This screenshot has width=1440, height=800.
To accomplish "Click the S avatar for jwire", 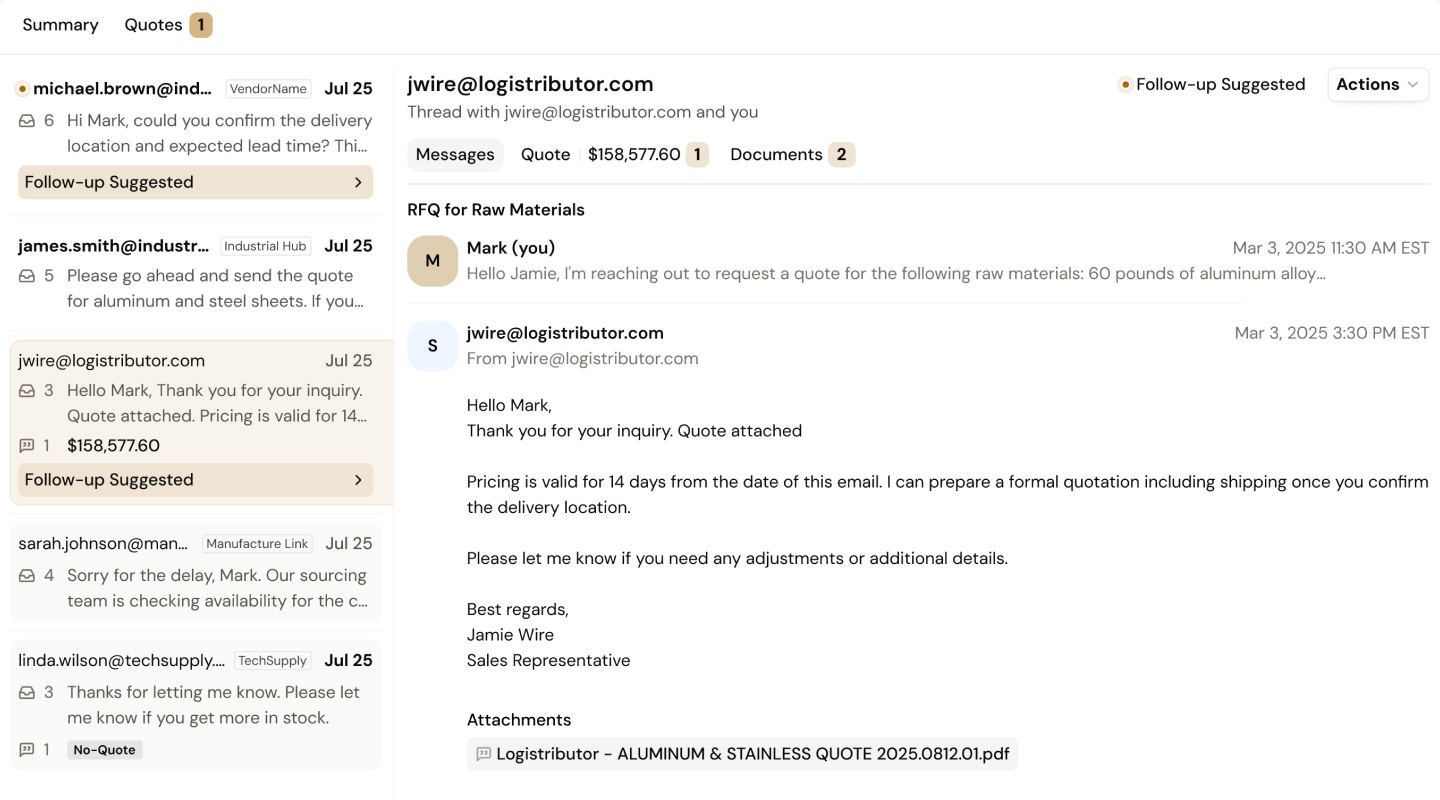I will coord(432,346).
